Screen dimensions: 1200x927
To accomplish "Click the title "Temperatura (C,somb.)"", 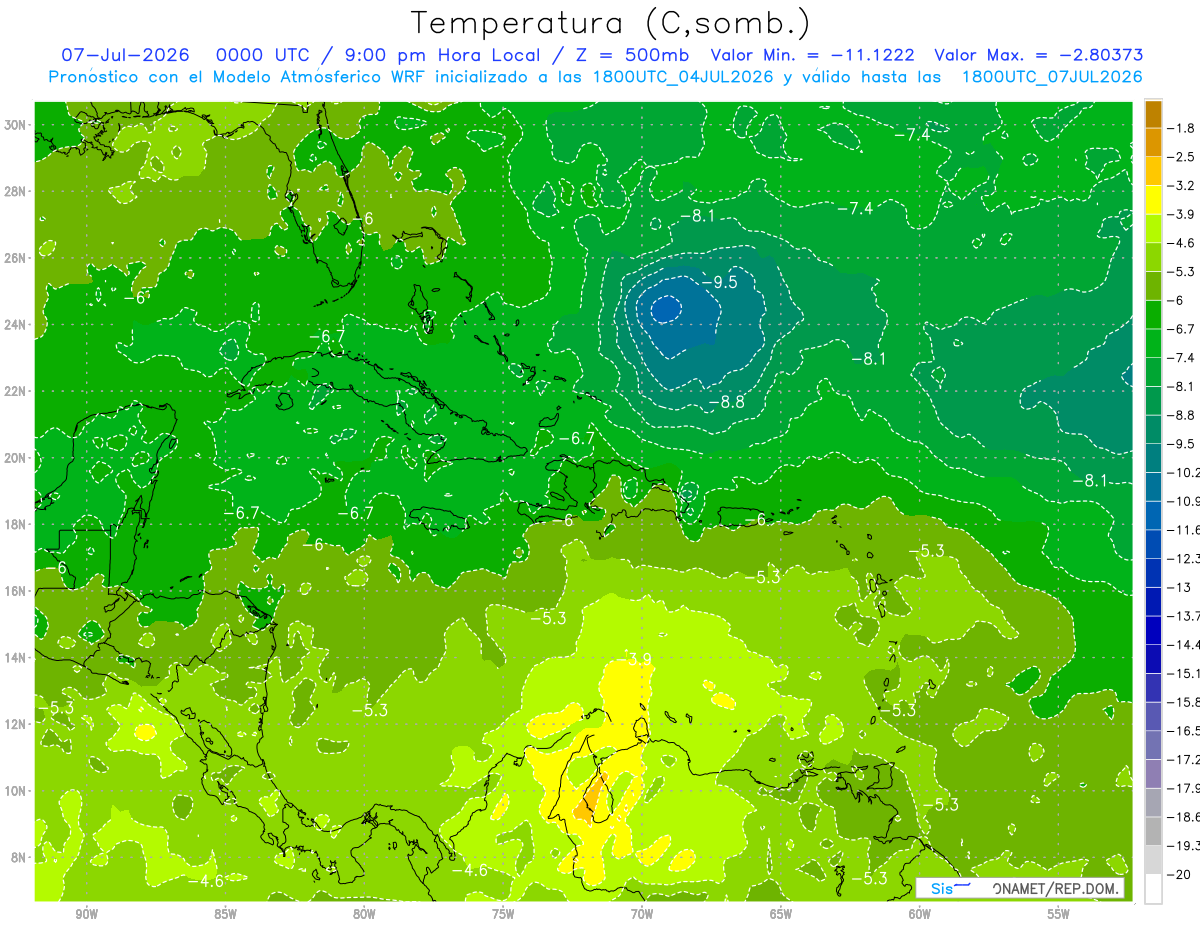I will pyautogui.click(x=611, y=24).
